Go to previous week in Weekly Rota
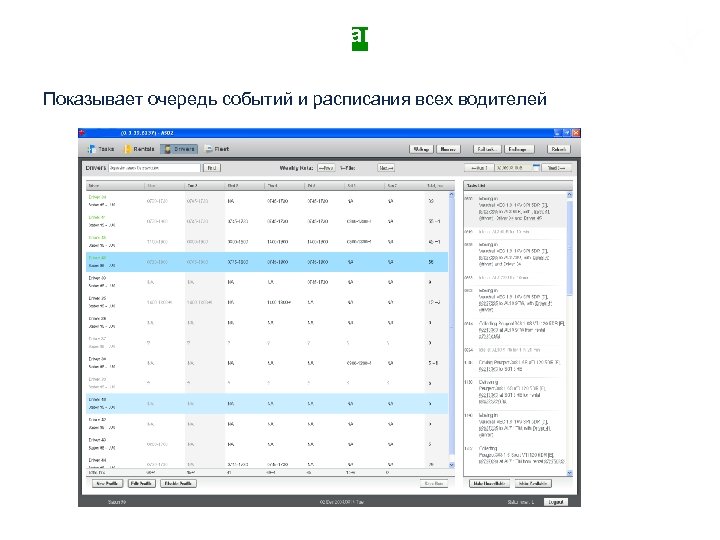Image resolution: width=720 pixels, height=540 pixels. 326,168
